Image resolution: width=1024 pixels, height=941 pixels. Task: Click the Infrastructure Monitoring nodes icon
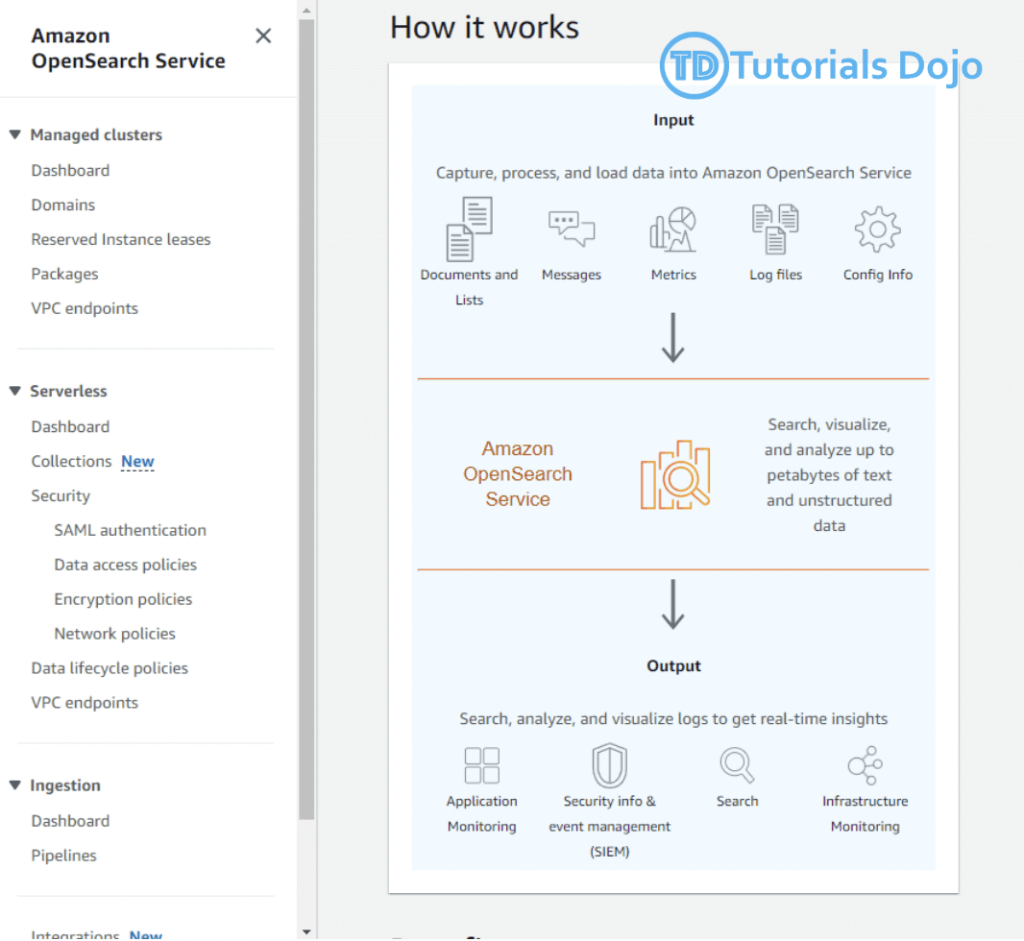[x=865, y=765]
